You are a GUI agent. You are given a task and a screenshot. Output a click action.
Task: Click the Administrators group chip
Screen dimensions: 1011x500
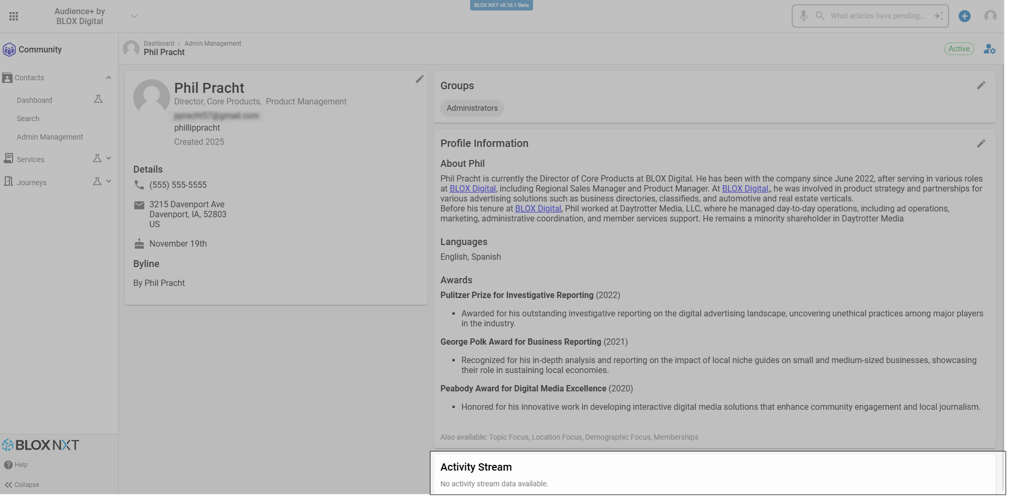[472, 108]
